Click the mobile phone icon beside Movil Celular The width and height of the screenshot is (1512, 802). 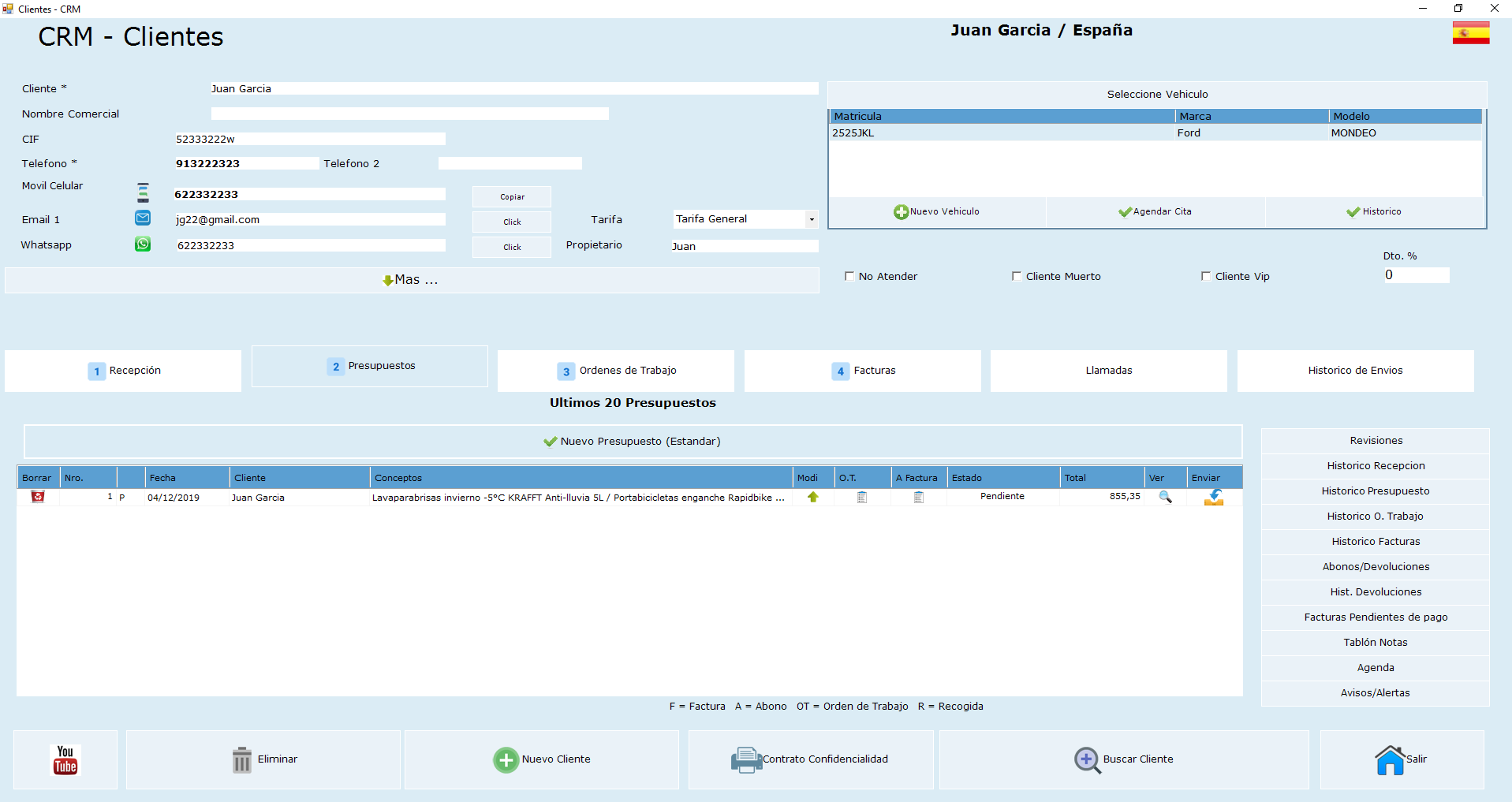(x=143, y=192)
